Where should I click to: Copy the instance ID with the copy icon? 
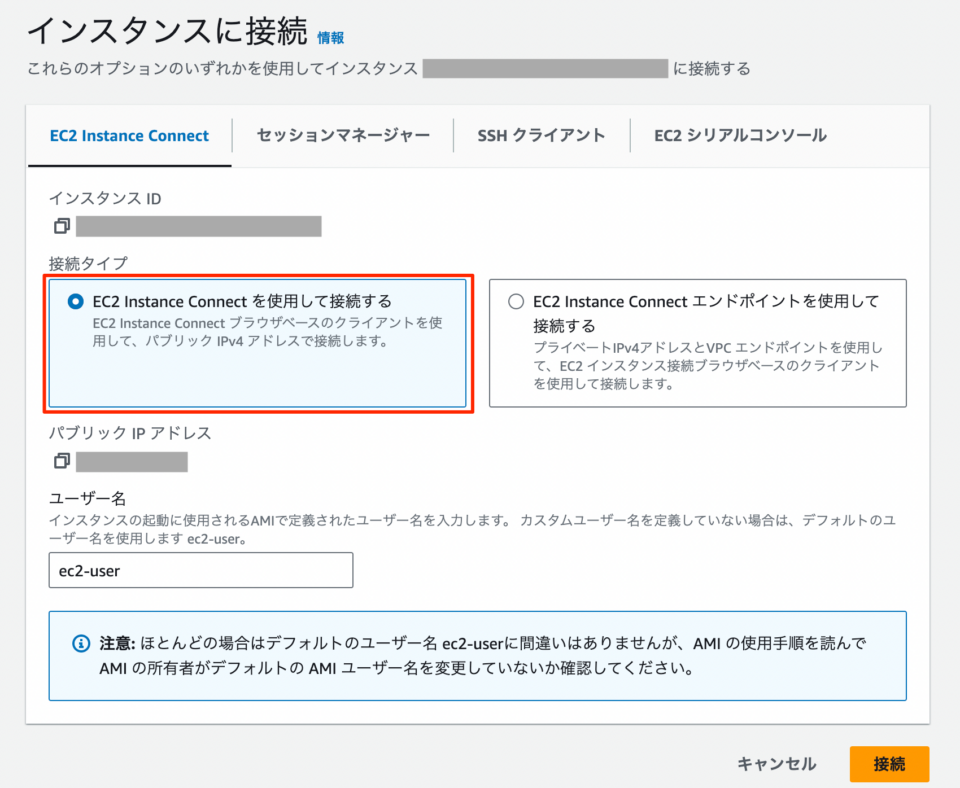[61, 226]
